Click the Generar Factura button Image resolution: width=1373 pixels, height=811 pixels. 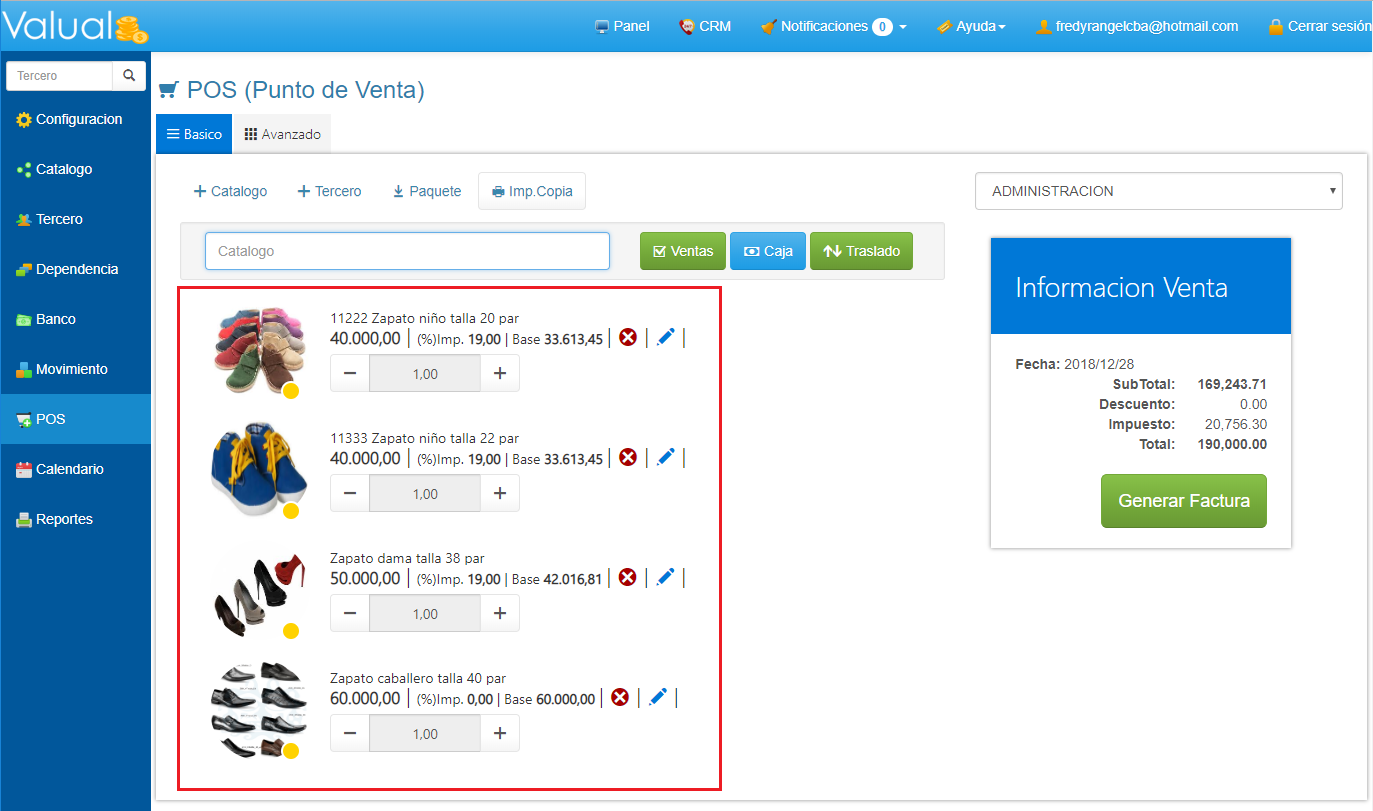pos(1183,501)
